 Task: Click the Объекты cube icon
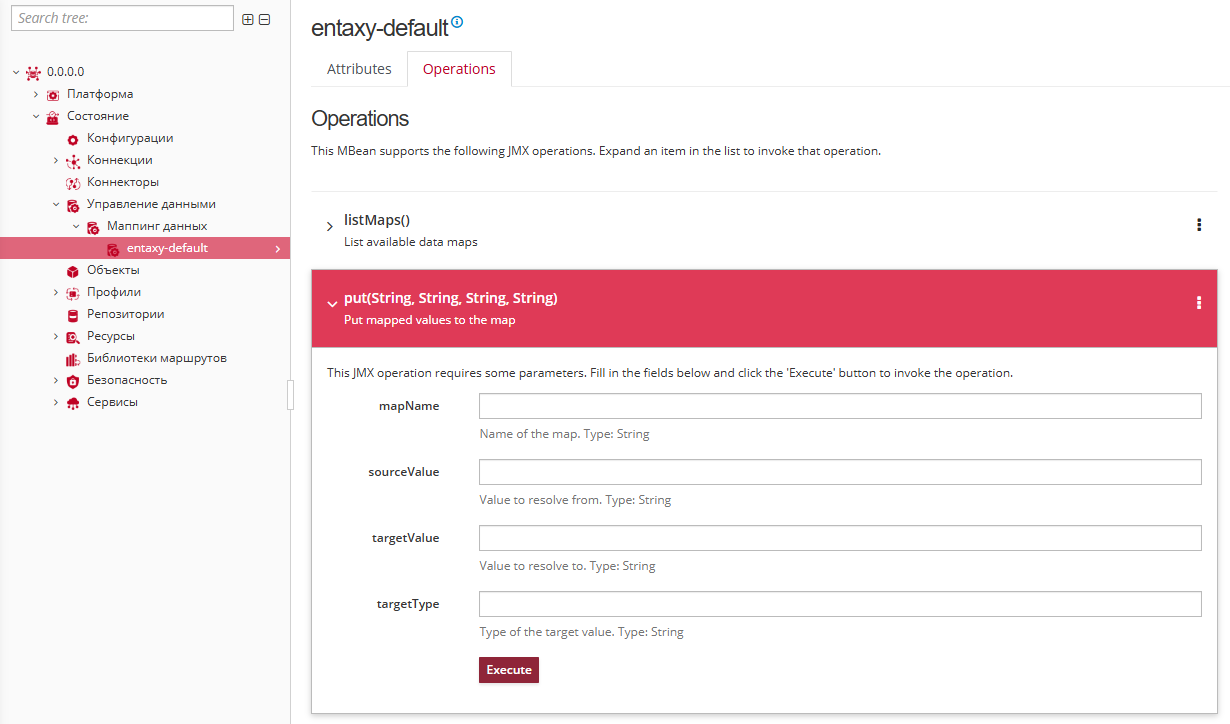72,271
